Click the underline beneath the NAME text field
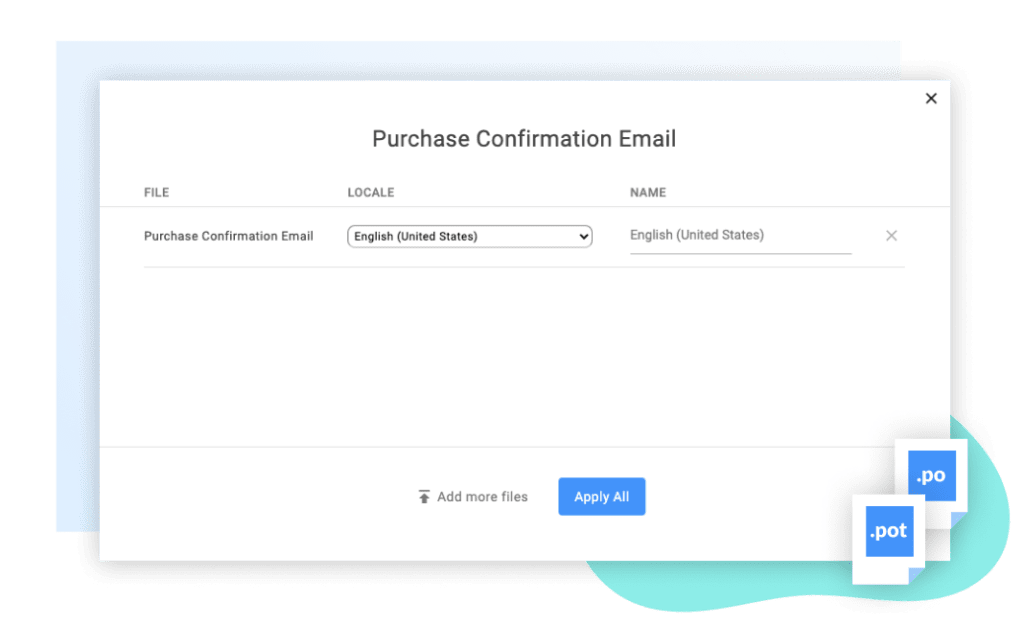This screenshot has height=625, width=1024. point(740,253)
